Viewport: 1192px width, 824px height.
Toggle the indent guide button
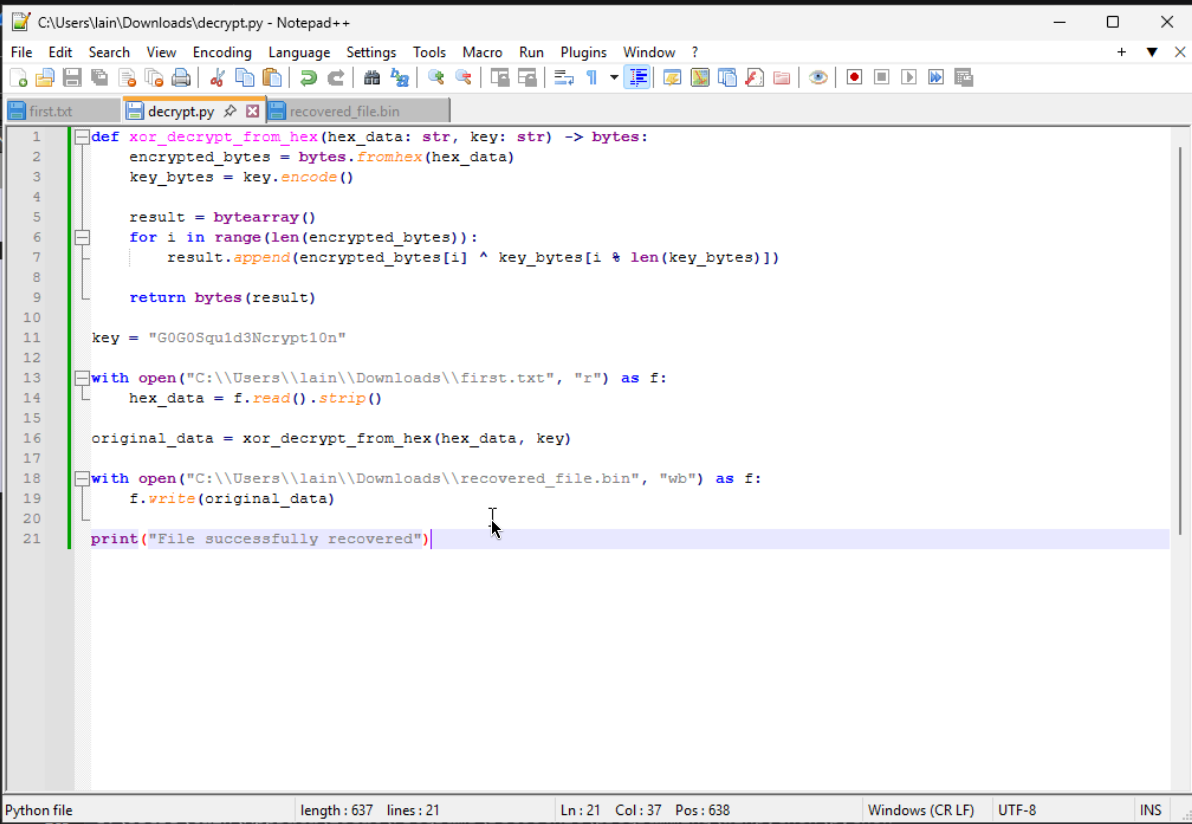tap(637, 78)
